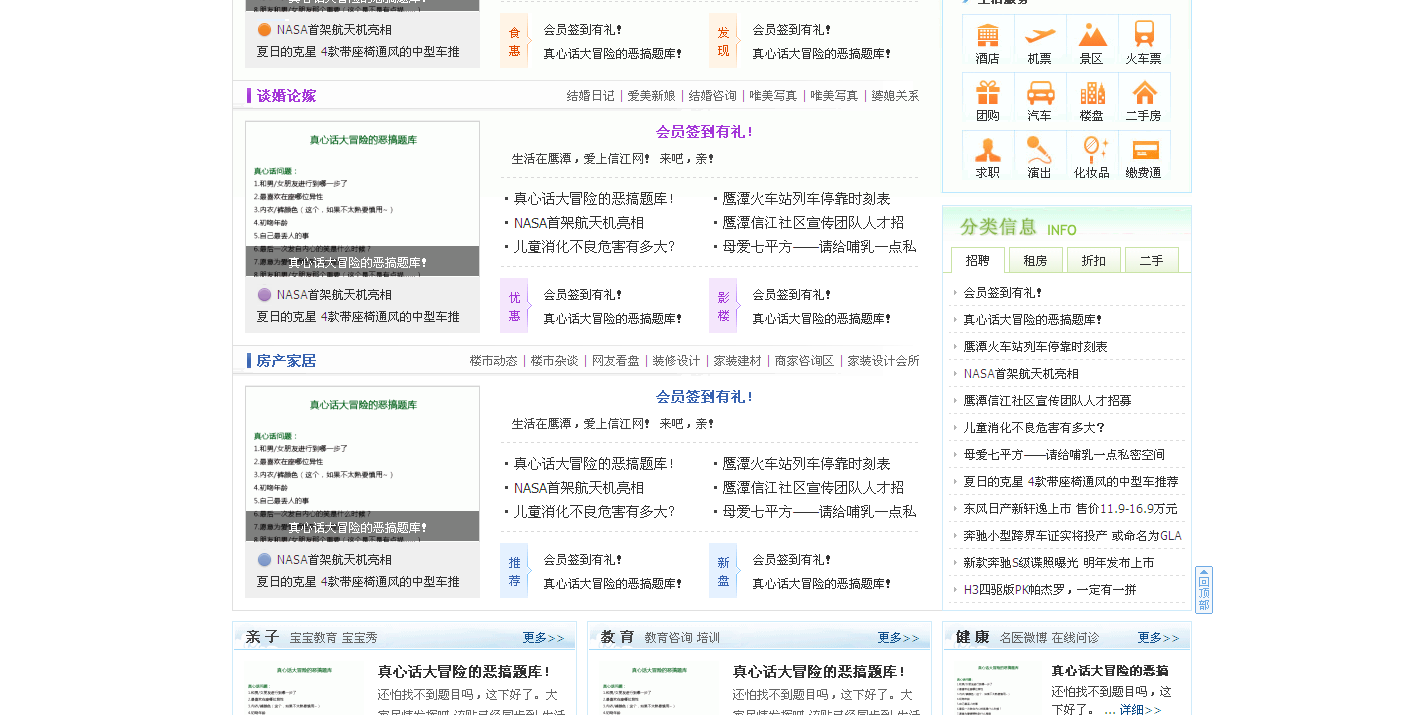Switch to the 租房 rental tab
The width and height of the screenshot is (1423, 715).
(1035, 260)
